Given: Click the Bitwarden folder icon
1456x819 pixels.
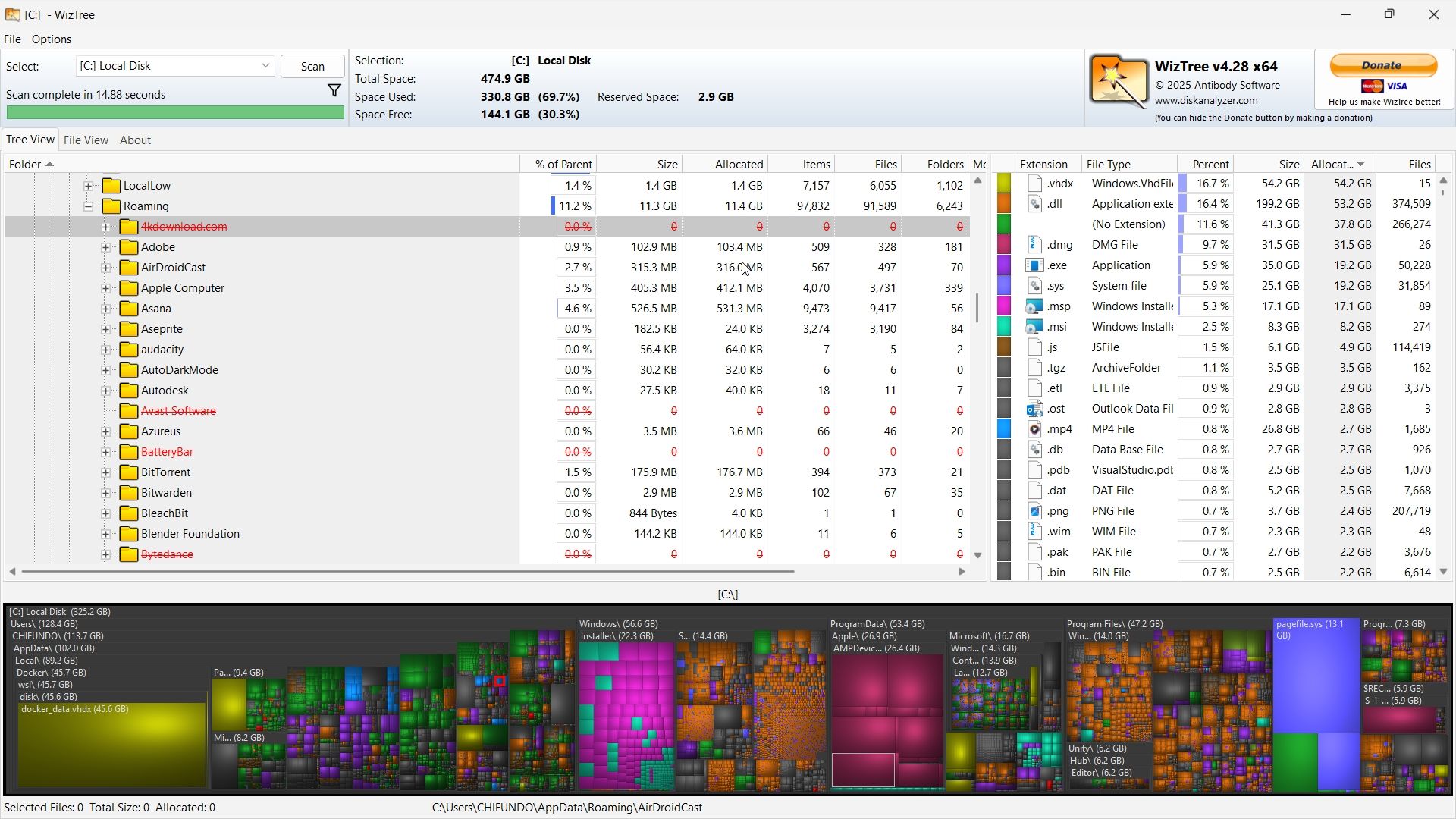Looking at the screenshot, I should 129,493.
